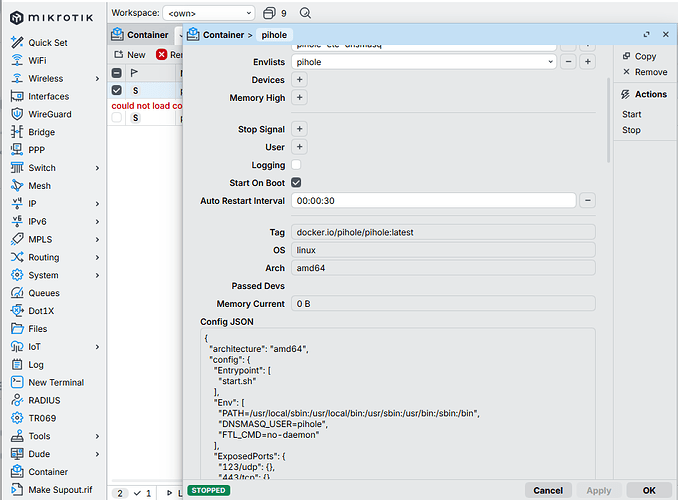Open the Make Supout.rif icon
The image size is (678, 500).
click(x=17, y=490)
